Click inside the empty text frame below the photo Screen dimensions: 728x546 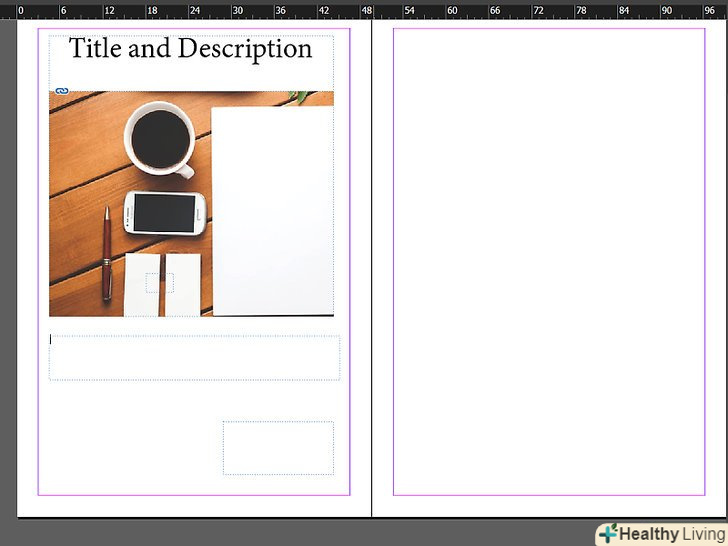pyautogui.click(x=194, y=358)
